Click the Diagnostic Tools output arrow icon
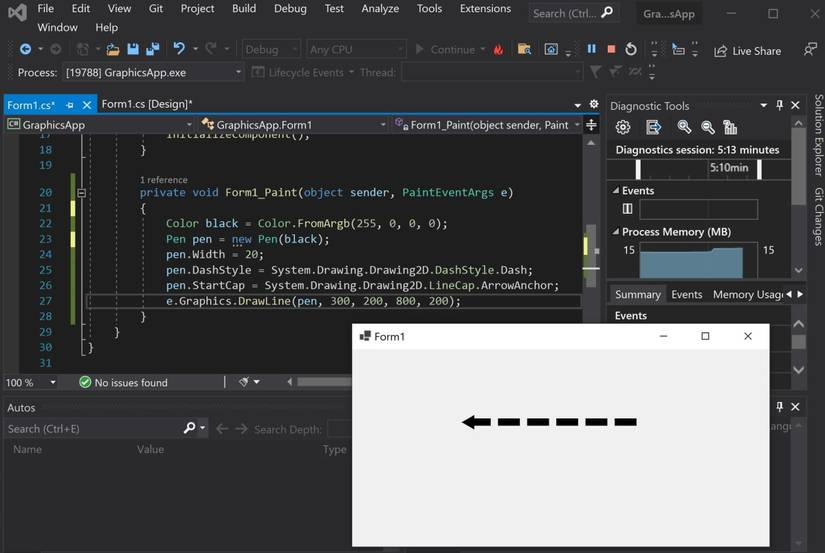 click(653, 127)
